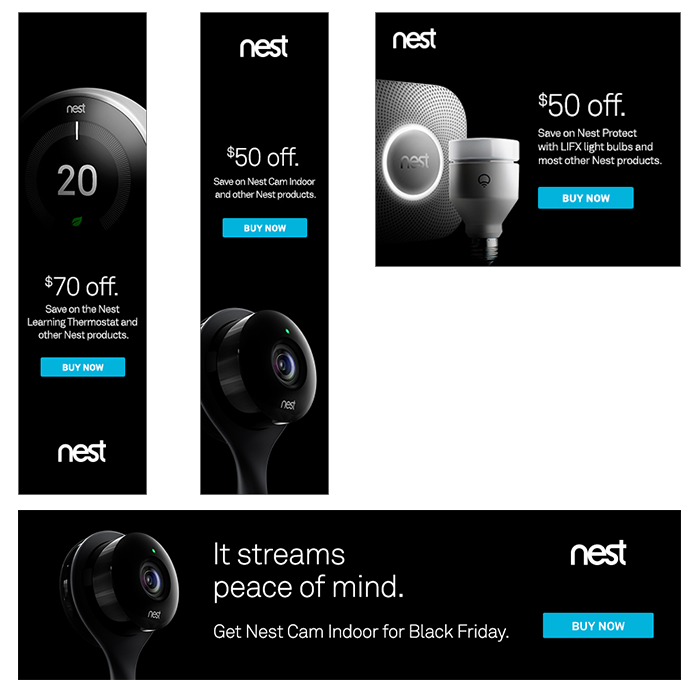Click BUY NOW in Nest Cam Indoor vertical ad

click(265, 228)
